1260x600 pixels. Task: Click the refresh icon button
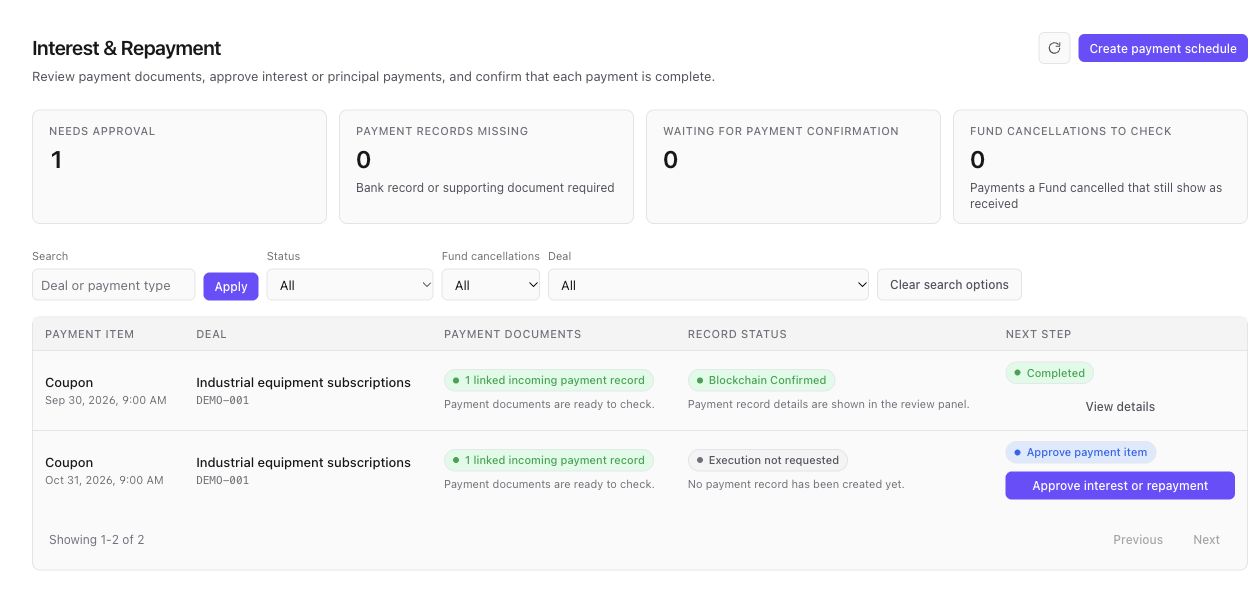pos(1054,48)
